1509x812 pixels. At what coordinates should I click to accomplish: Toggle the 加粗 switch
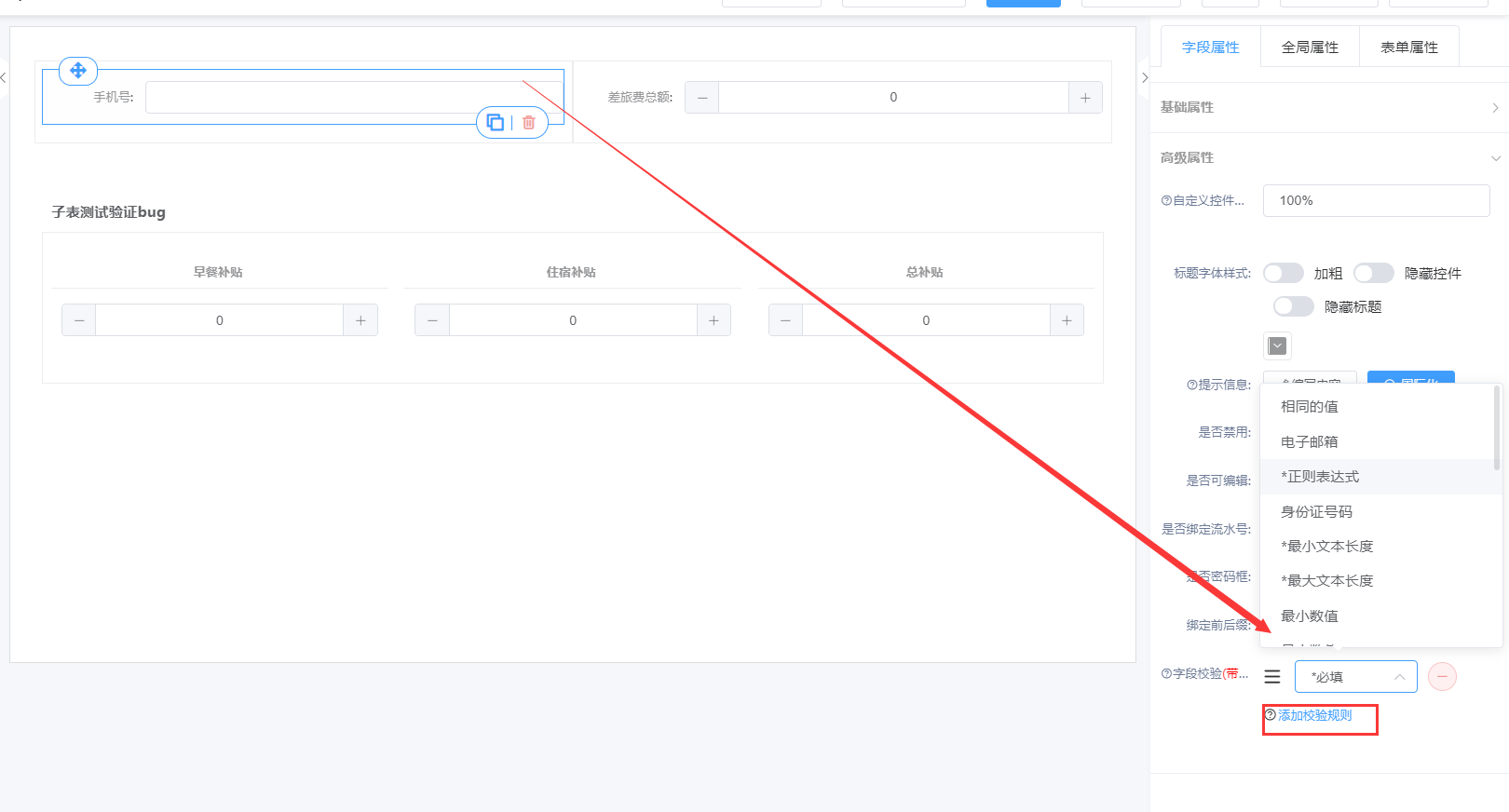[1284, 273]
